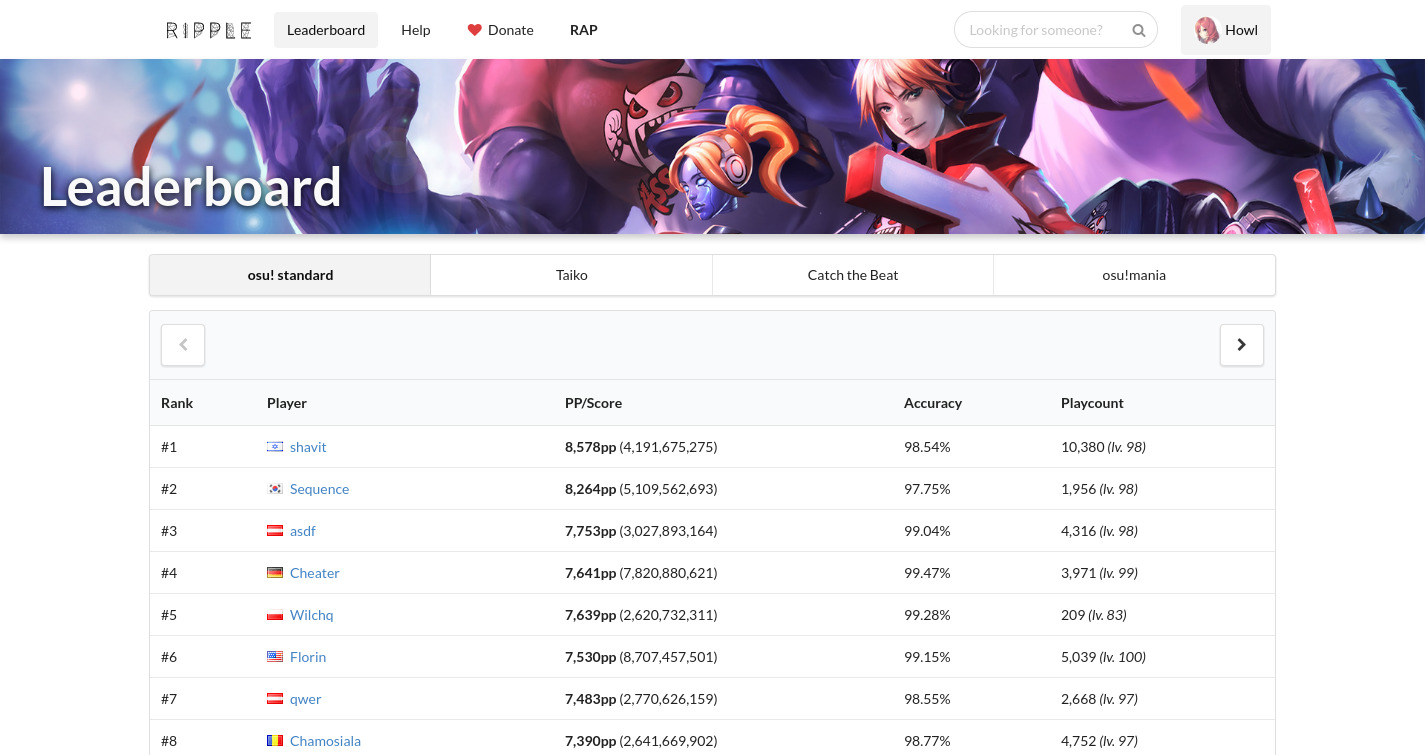Screen dimensions: 1425x755
Task: Click the Germany flag next to Cheater
Action: 275,573
